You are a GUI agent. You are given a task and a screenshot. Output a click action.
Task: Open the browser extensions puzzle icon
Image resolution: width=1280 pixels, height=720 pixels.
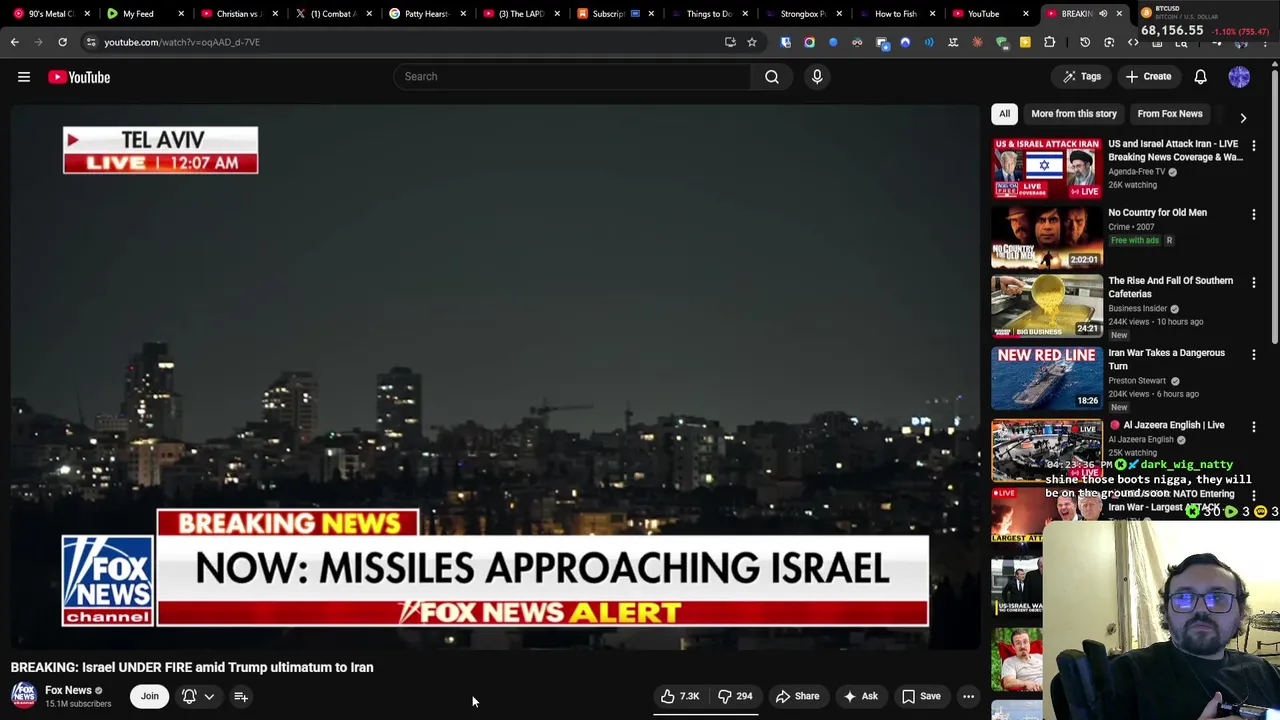point(1049,42)
